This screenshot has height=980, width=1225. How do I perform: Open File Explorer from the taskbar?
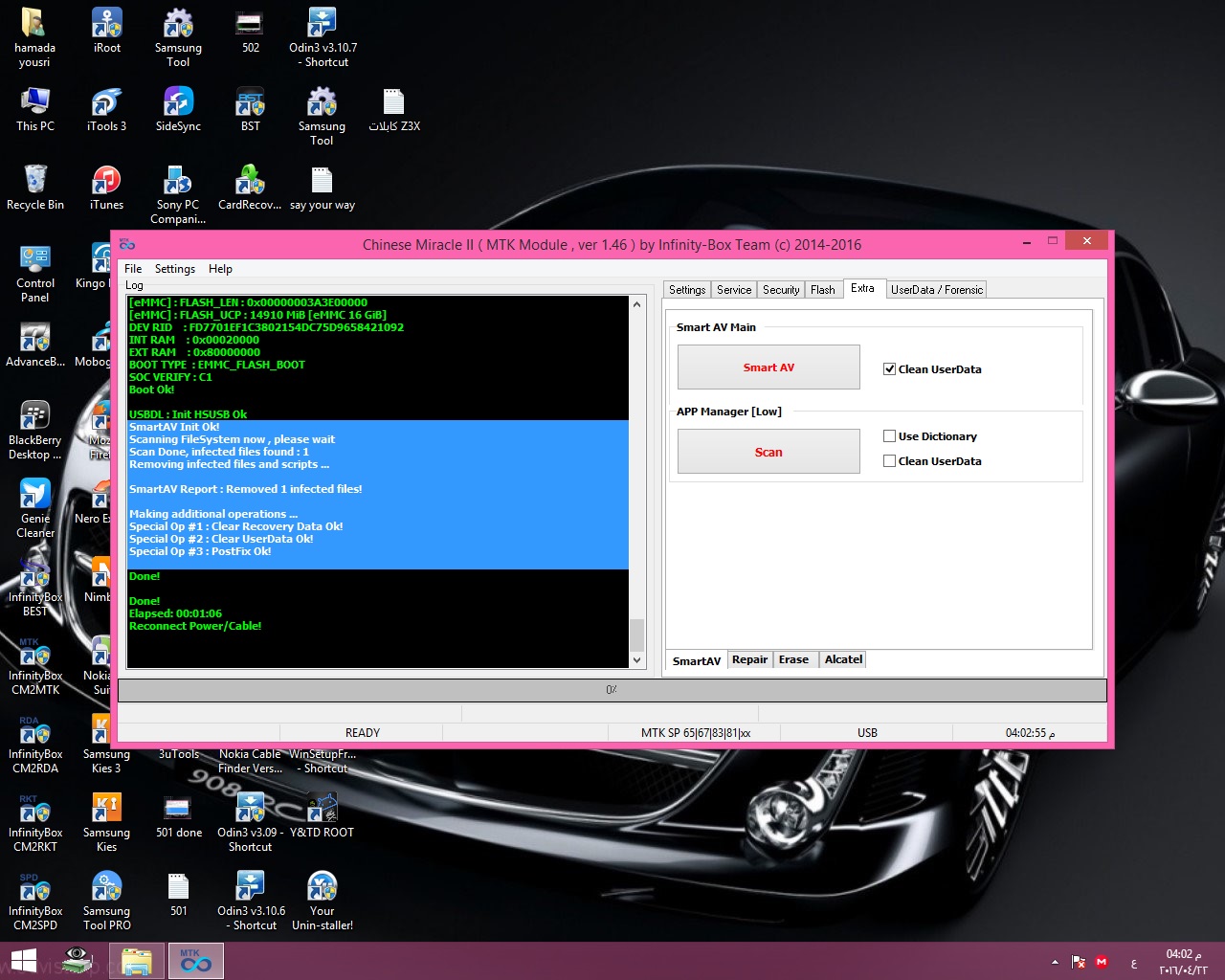[x=137, y=961]
